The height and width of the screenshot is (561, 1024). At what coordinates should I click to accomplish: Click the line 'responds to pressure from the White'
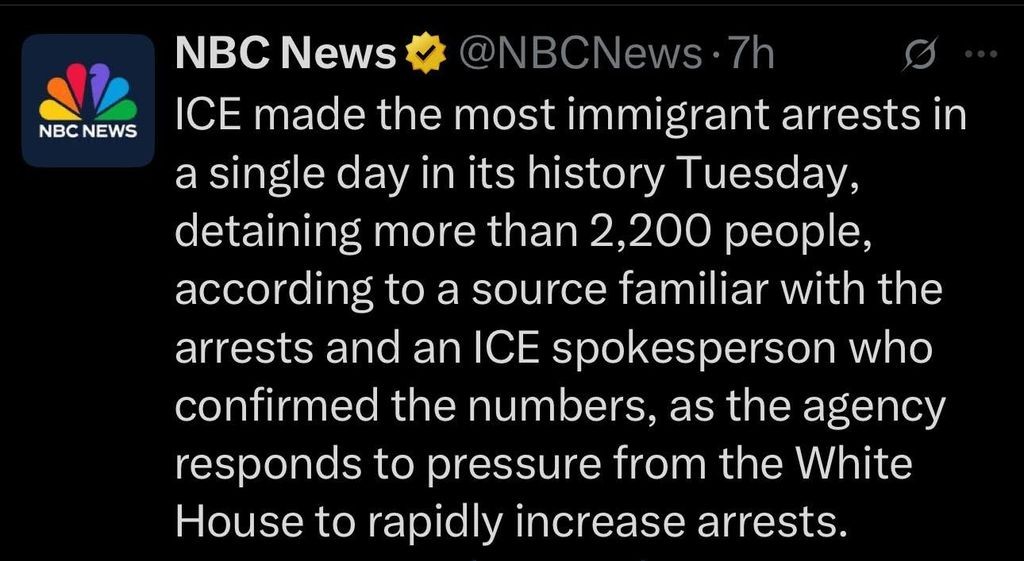click(543, 465)
